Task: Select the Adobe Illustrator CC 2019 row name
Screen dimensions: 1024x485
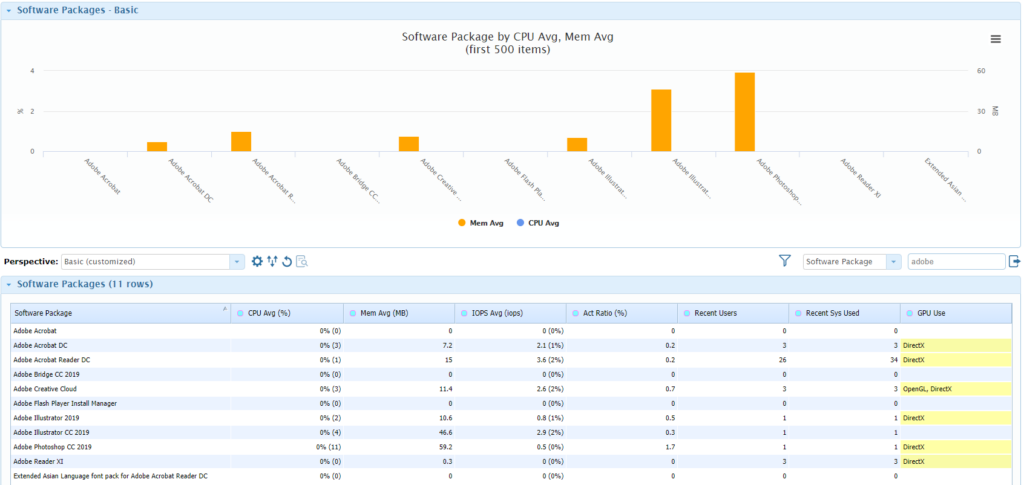Action: click(x=52, y=432)
